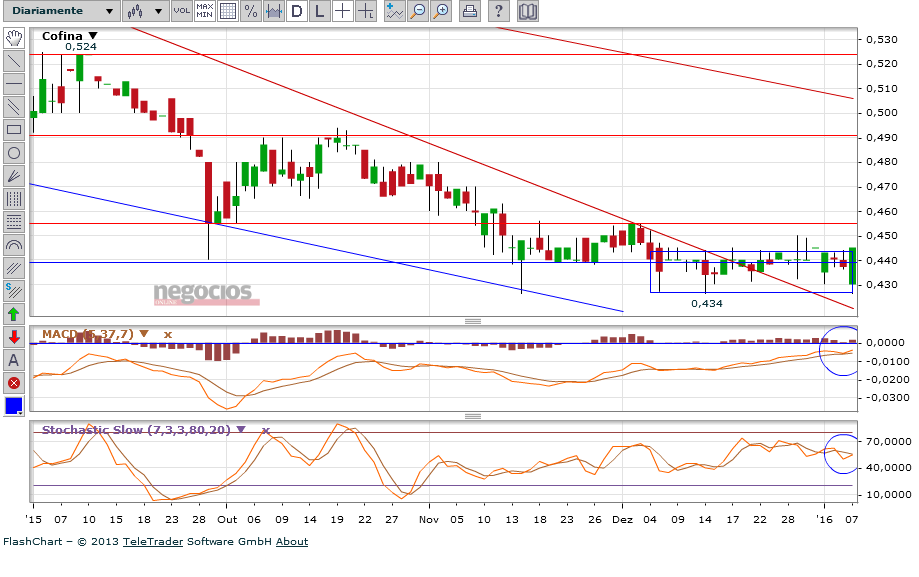Click the 0,434 low price label
The image size is (919, 577).
point(707,303)
